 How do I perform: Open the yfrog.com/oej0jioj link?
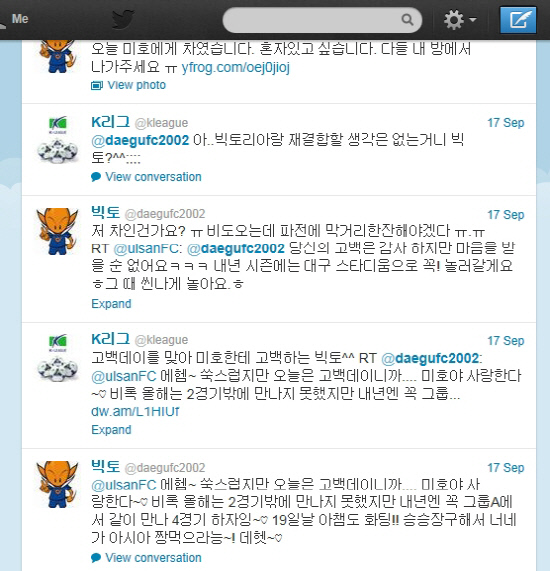(236, 67)
